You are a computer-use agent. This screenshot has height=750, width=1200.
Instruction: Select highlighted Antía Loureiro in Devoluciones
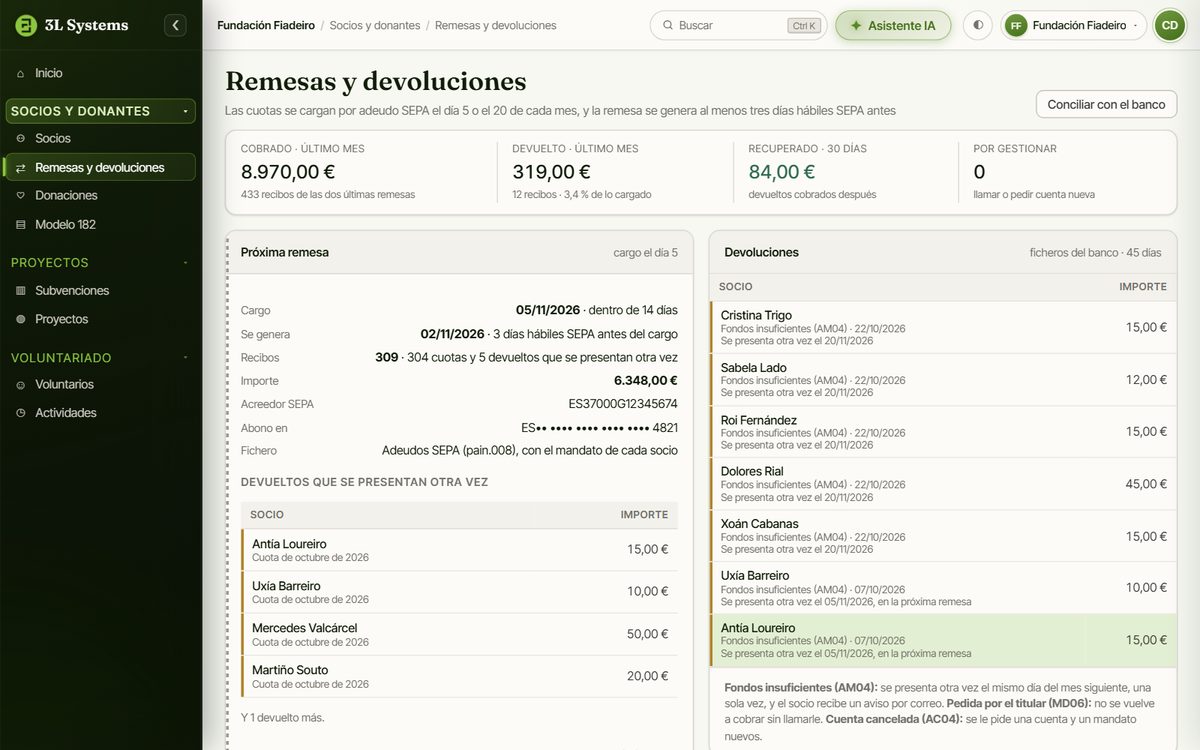943,640
